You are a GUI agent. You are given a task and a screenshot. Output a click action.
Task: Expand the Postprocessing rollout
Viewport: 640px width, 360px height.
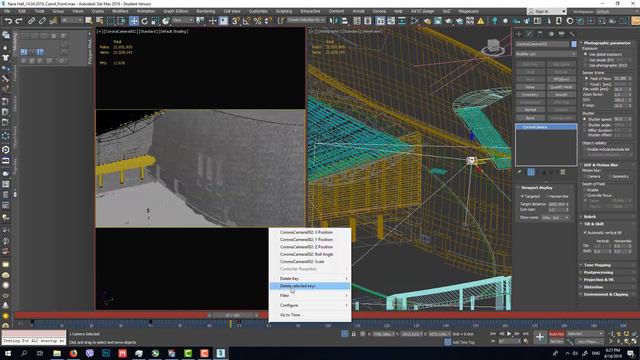click(607, 272)
